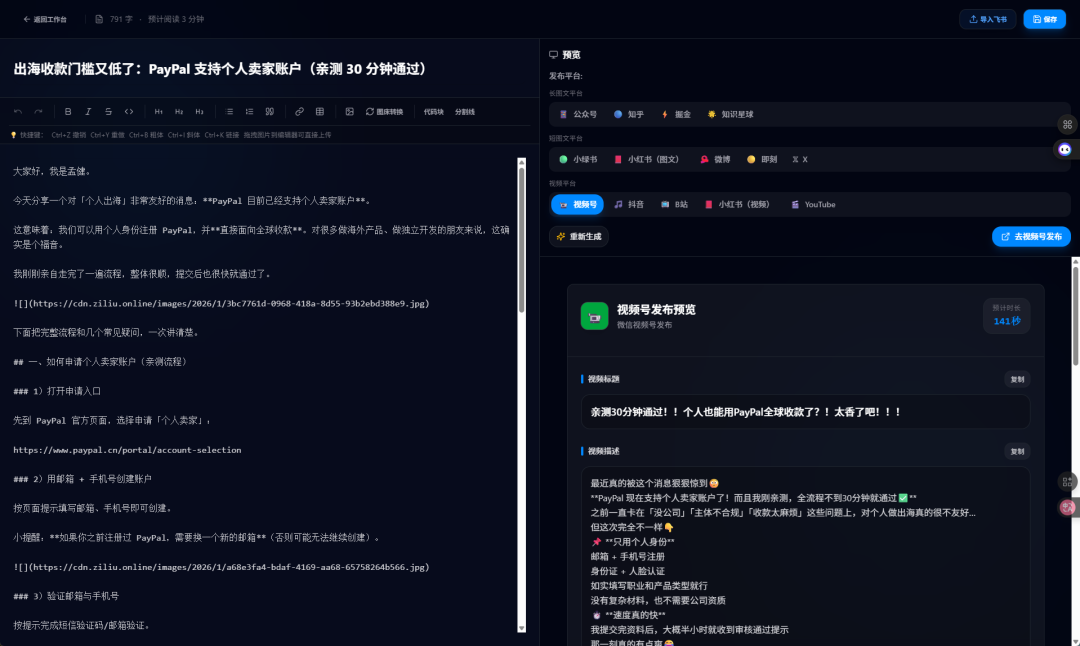Viewport: 1080px width, 646px height.
Task: Insert a bulleted list
Action: tap(229, 112)
